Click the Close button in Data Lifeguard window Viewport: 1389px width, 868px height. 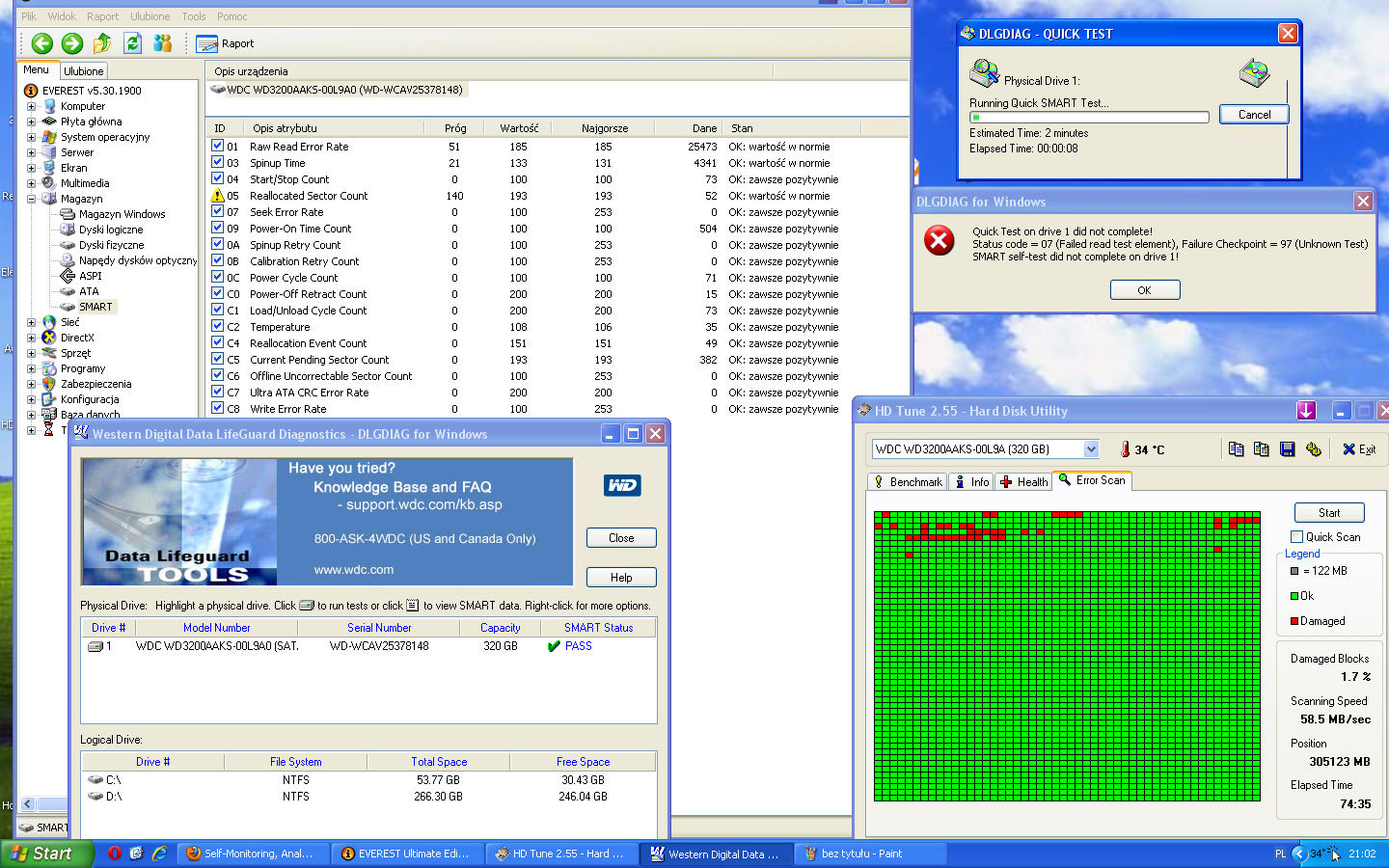[x=621, y=538]
